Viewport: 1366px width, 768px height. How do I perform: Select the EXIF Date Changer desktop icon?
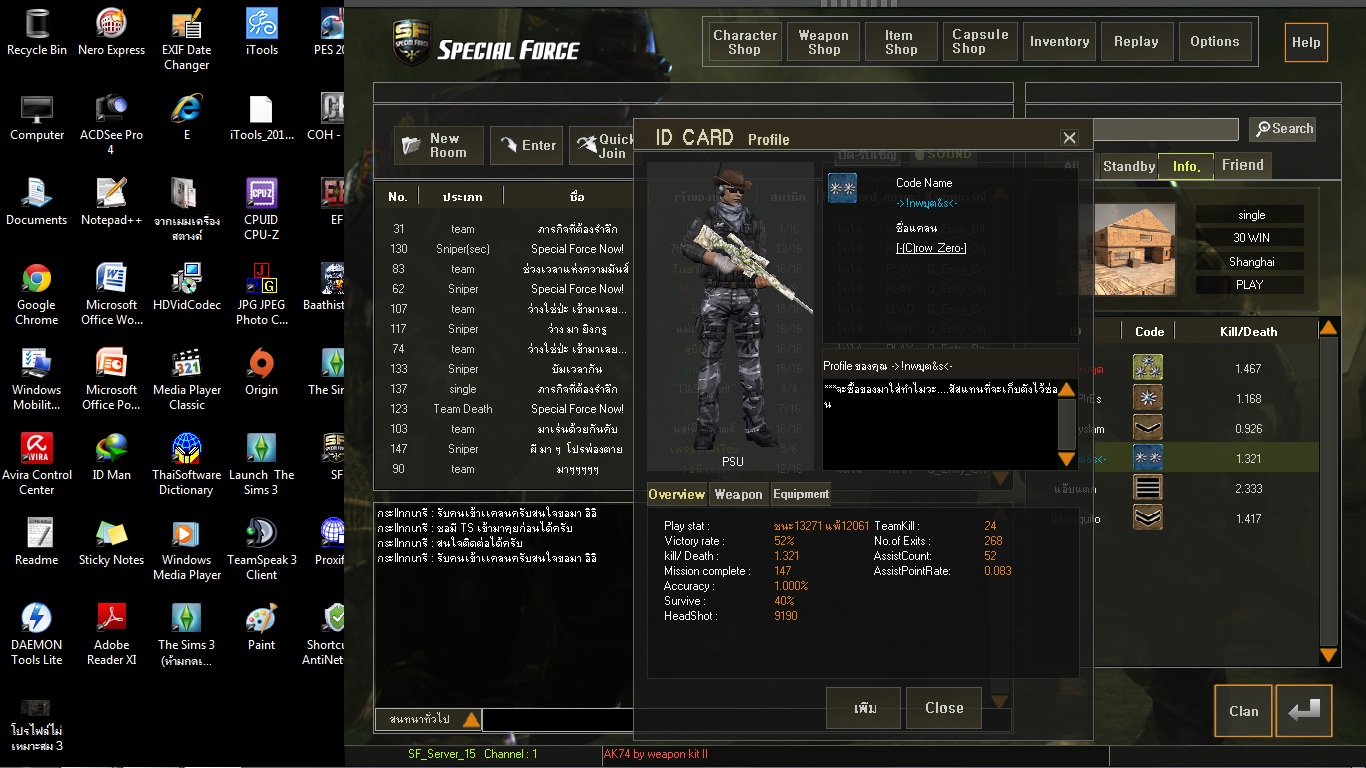(186, 40)
